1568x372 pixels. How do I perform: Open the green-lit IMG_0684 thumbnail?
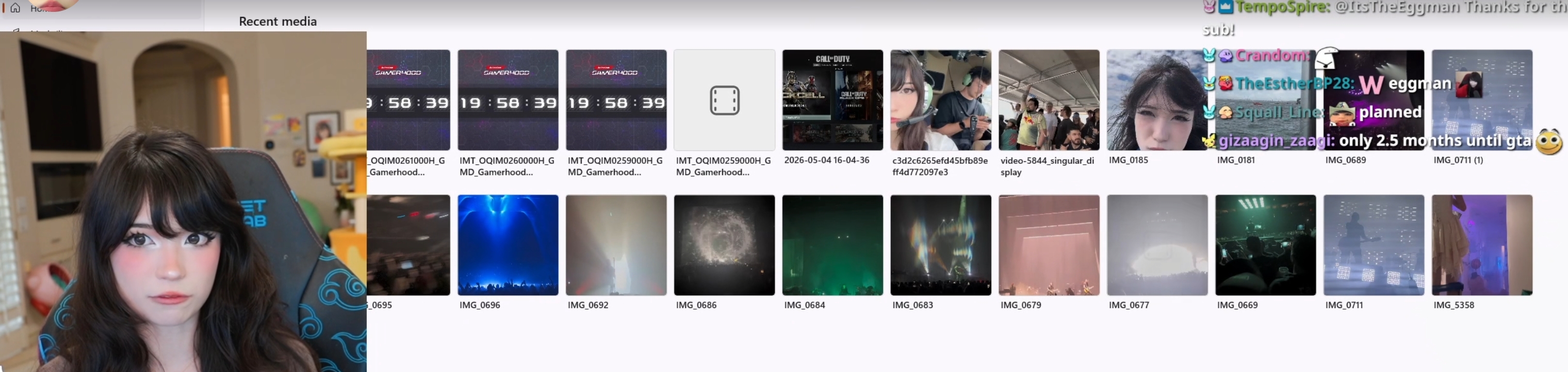pyautogui.click(x=832, y=245)
